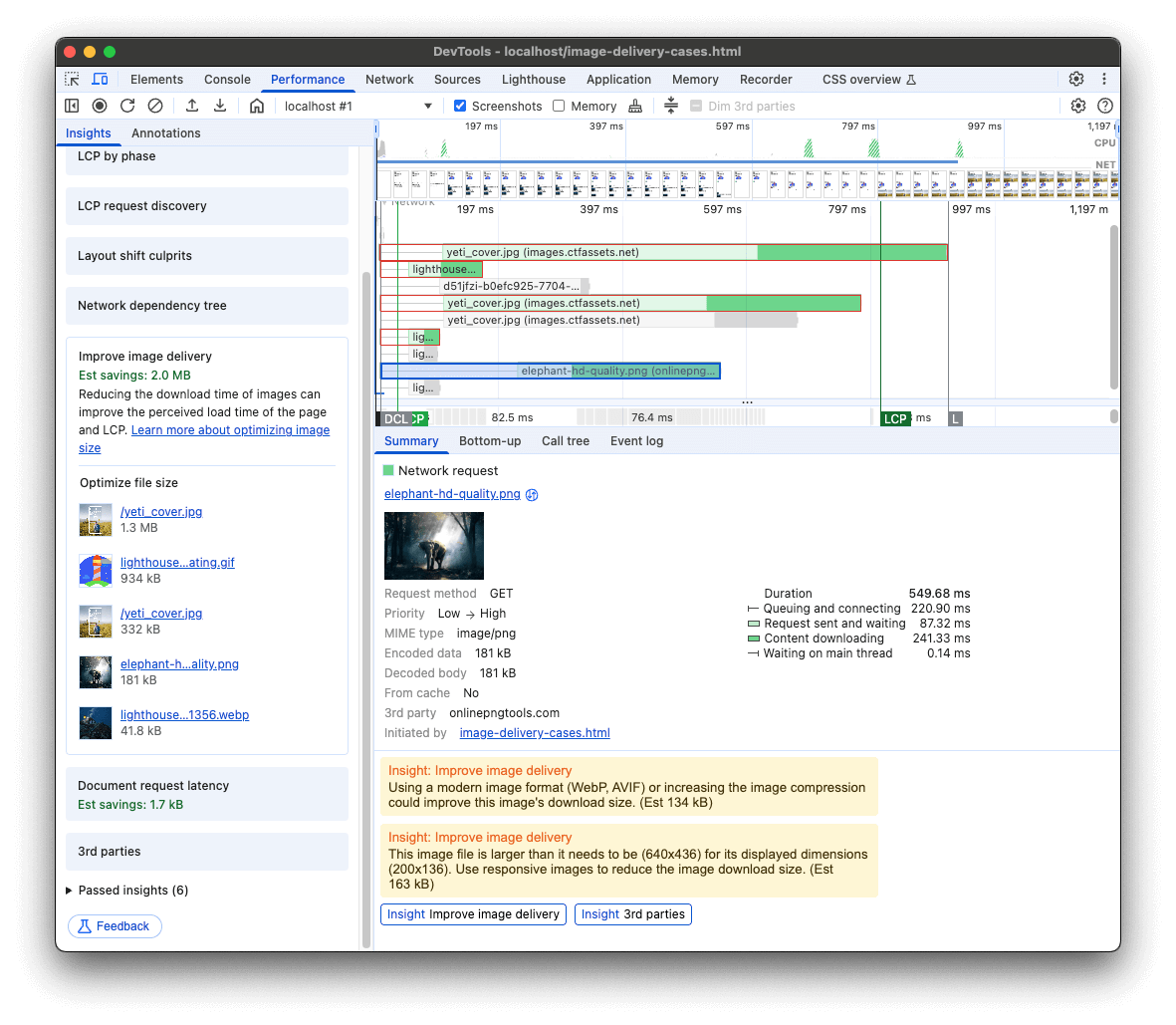Viewport: 1176px width, 1025px height.
Task: Open the Help icon in the toolbar
Action: 1105,105
